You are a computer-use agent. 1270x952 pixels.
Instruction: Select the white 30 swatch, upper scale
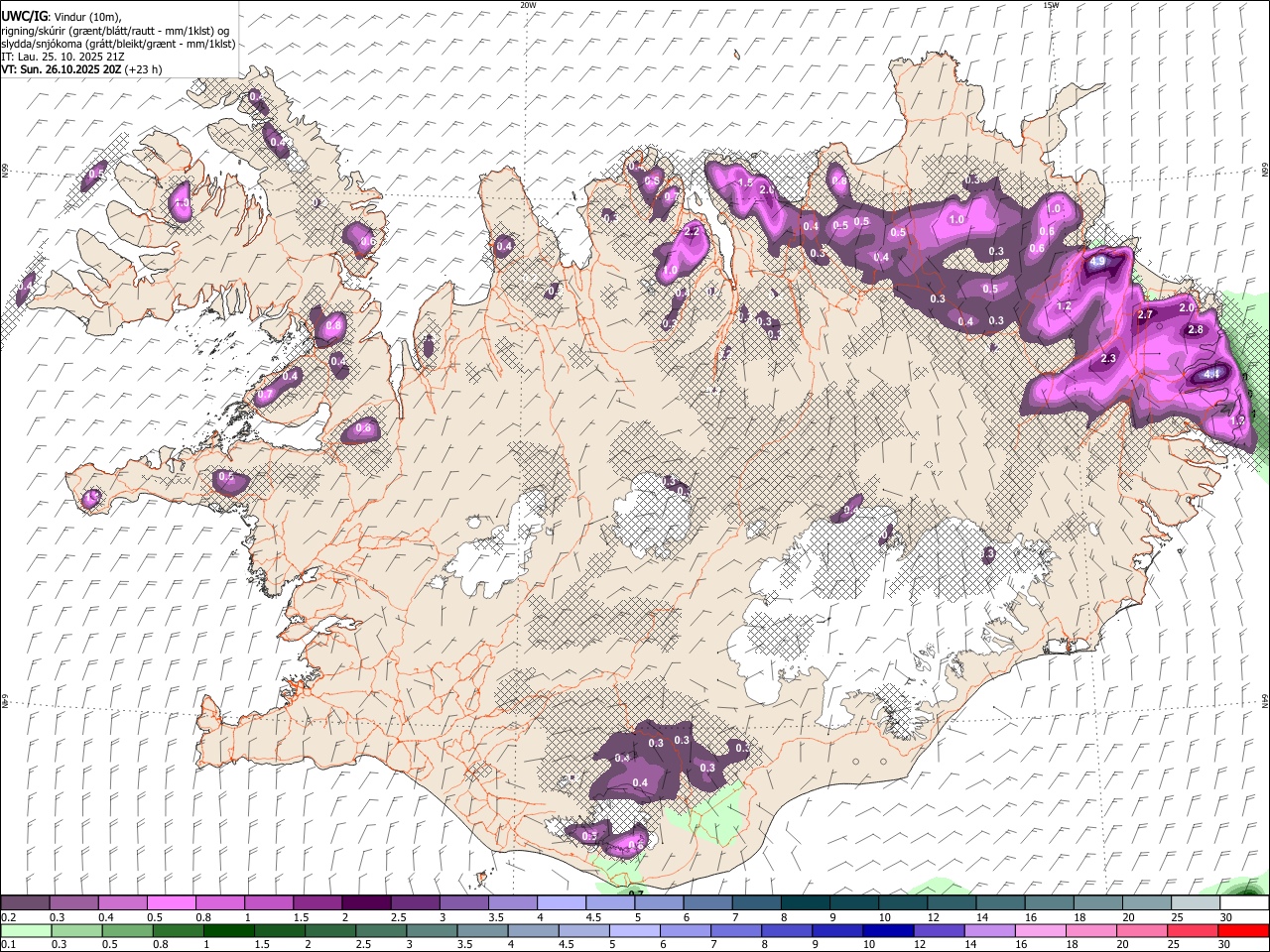tap(1245, 902)
